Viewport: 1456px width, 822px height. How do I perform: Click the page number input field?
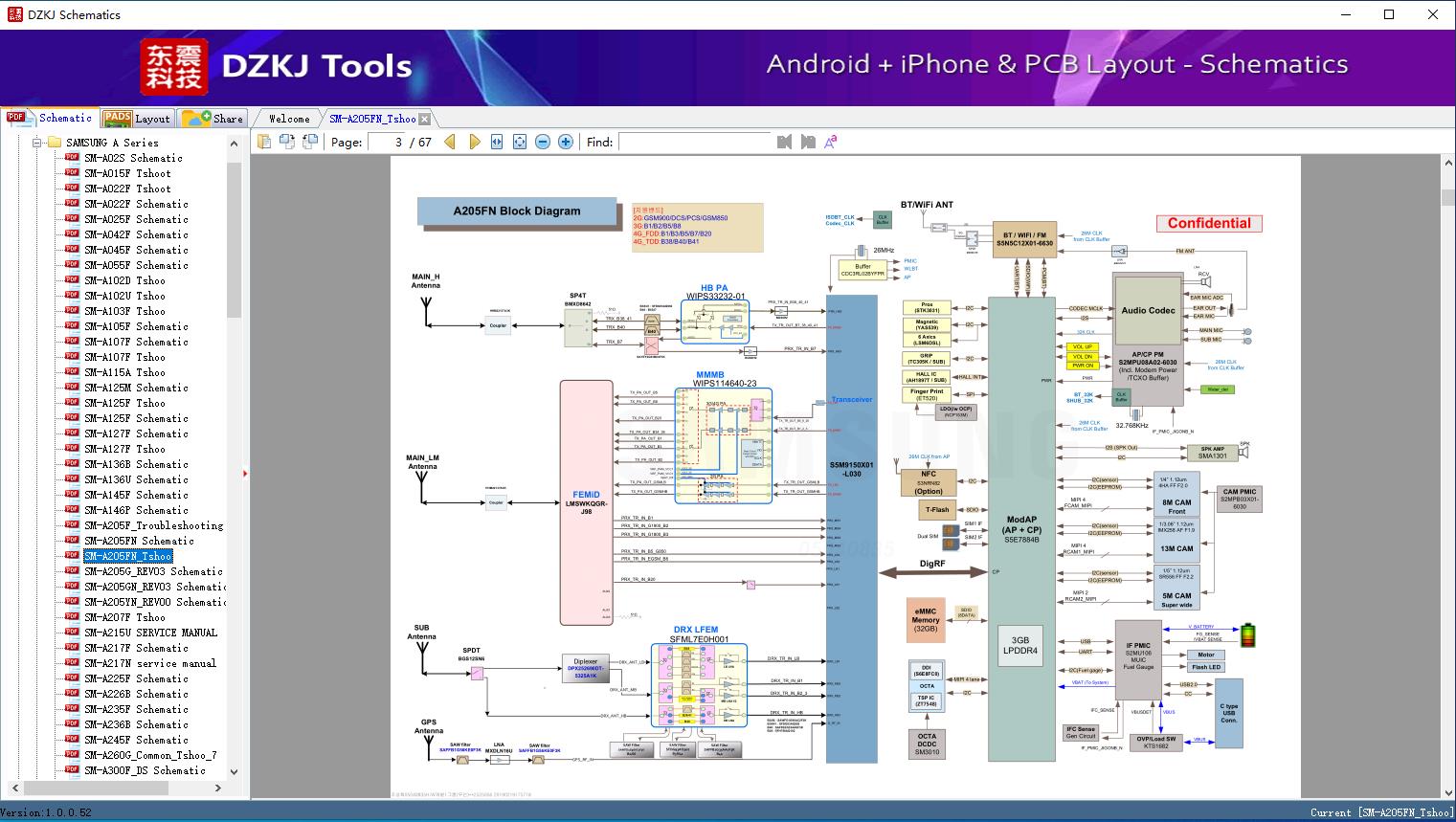[x=387, y=142]
